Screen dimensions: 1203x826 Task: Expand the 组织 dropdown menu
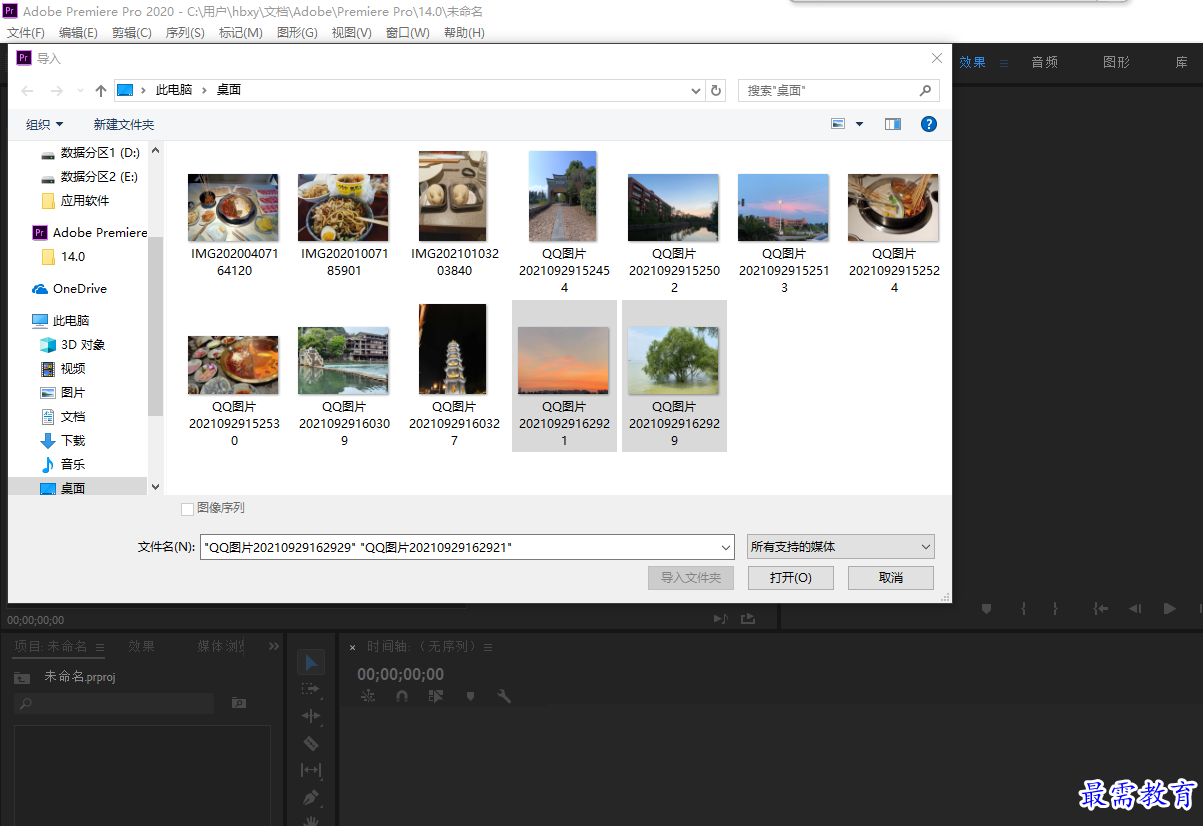point(44,125)
